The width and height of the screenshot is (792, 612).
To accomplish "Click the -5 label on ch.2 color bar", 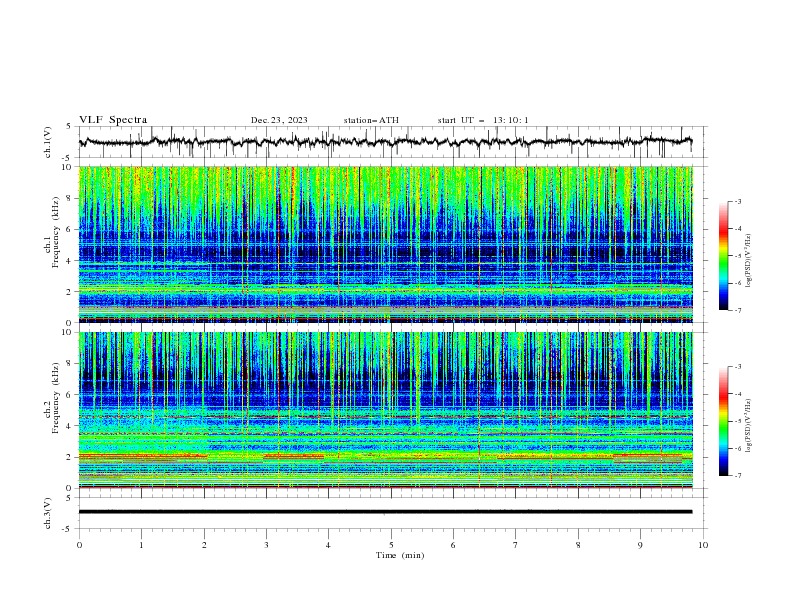I will point(738,421).
